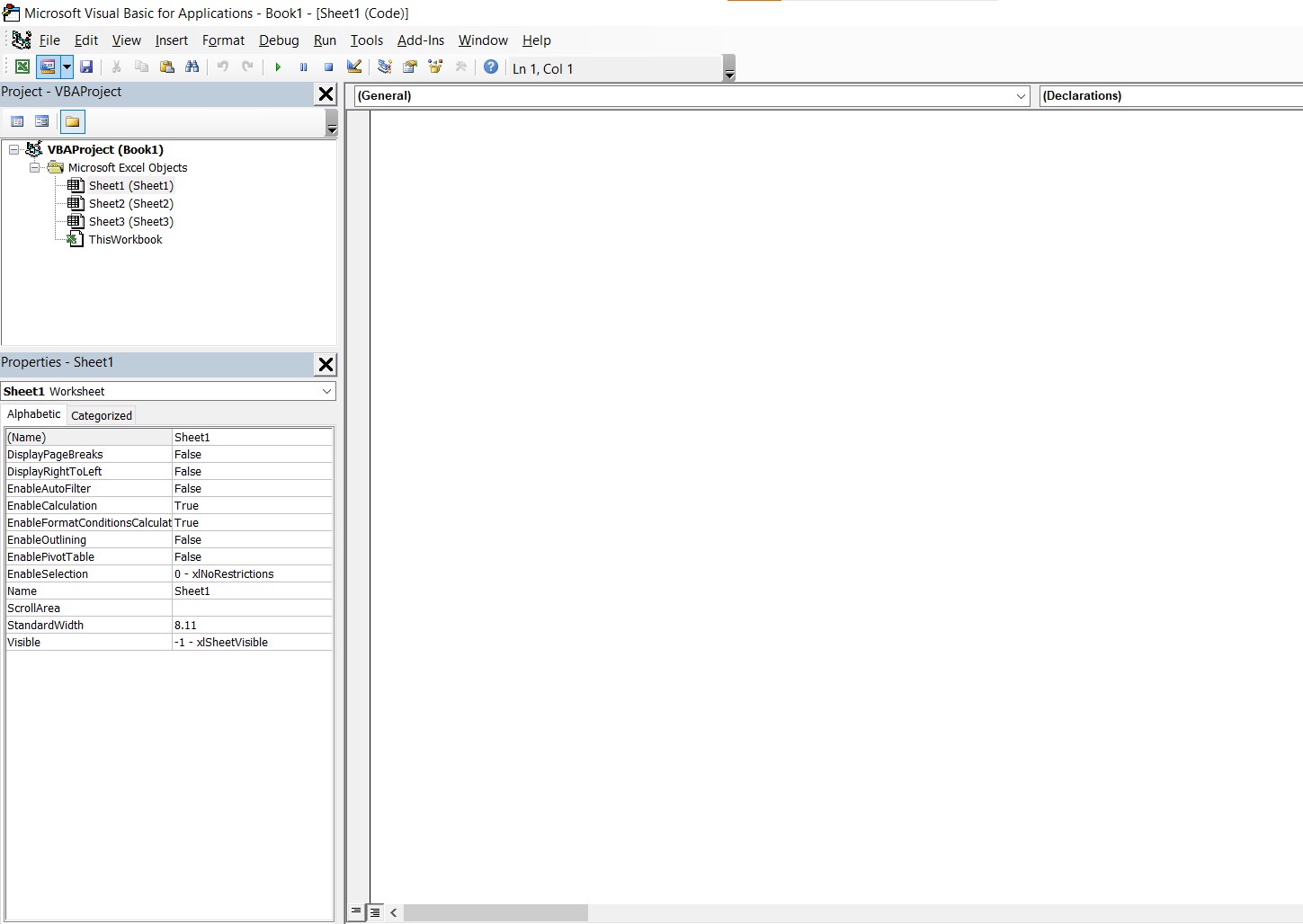Collapse the VBAProject (Book1) tree node

[13, 149]
